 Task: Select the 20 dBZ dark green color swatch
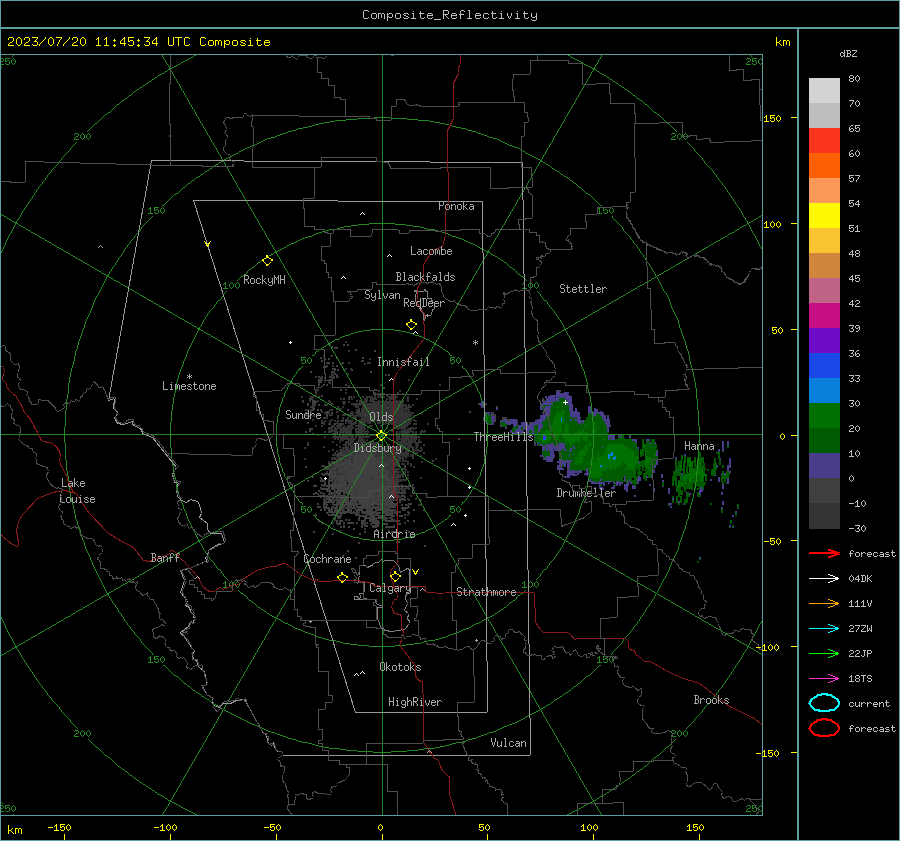tap(824, 440)
